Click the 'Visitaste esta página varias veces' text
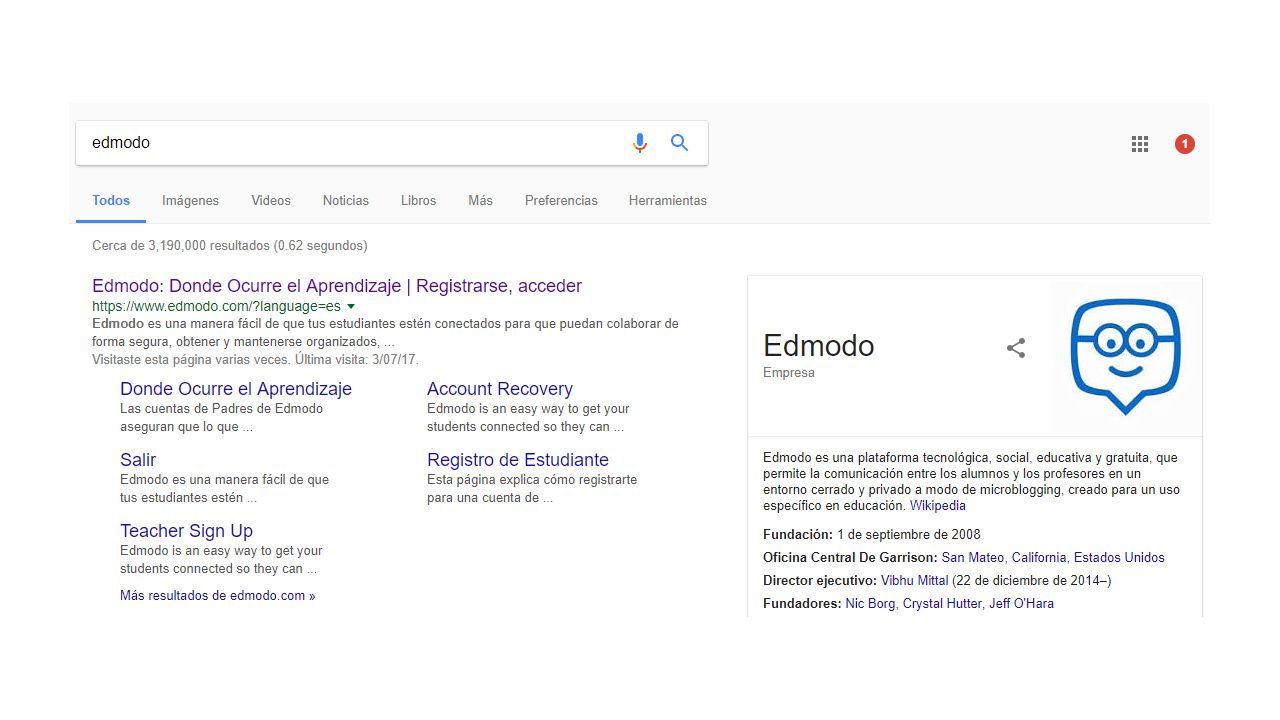 click(x=255, y=359)
